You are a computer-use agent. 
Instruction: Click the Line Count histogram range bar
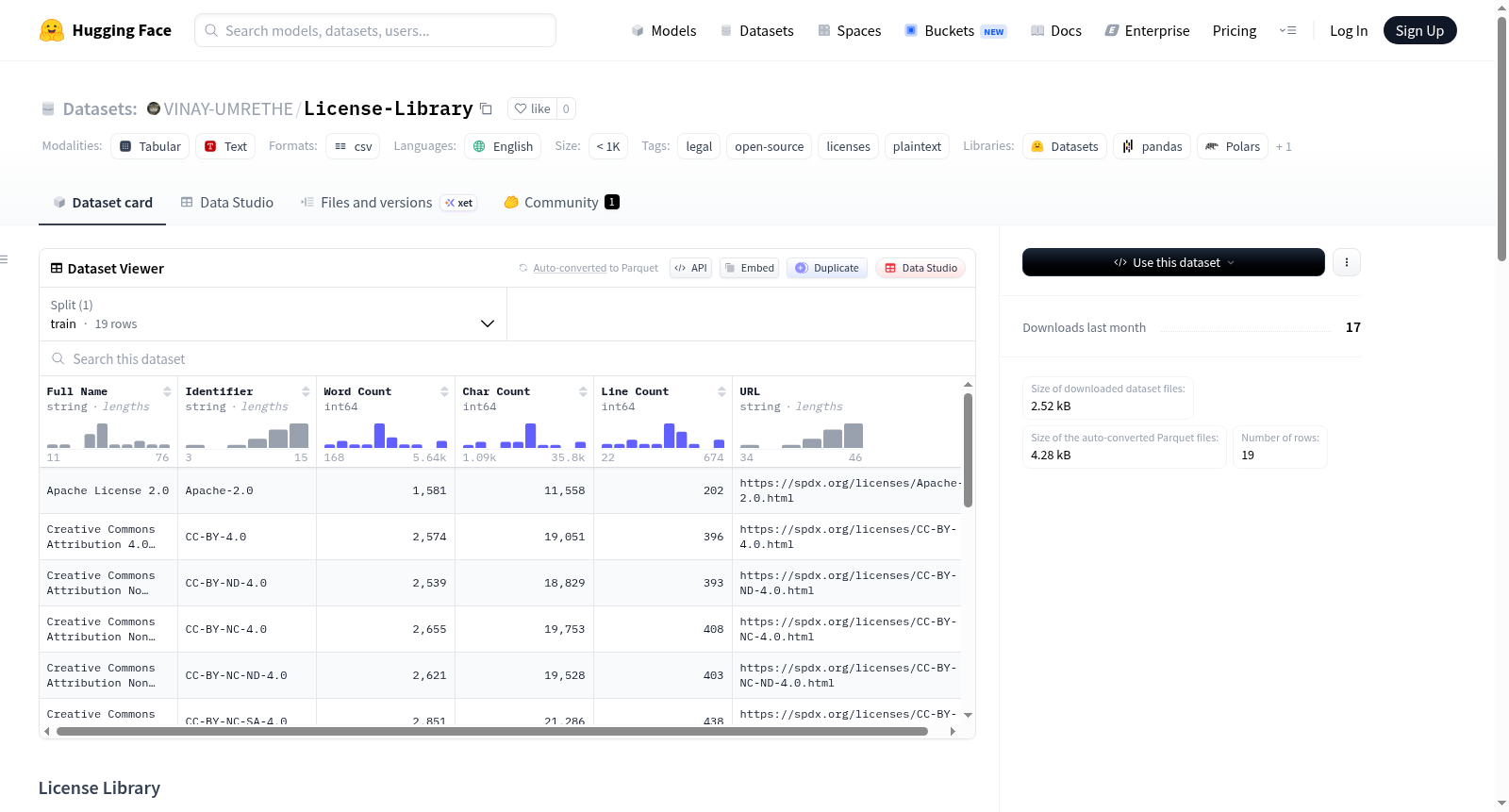662,435
